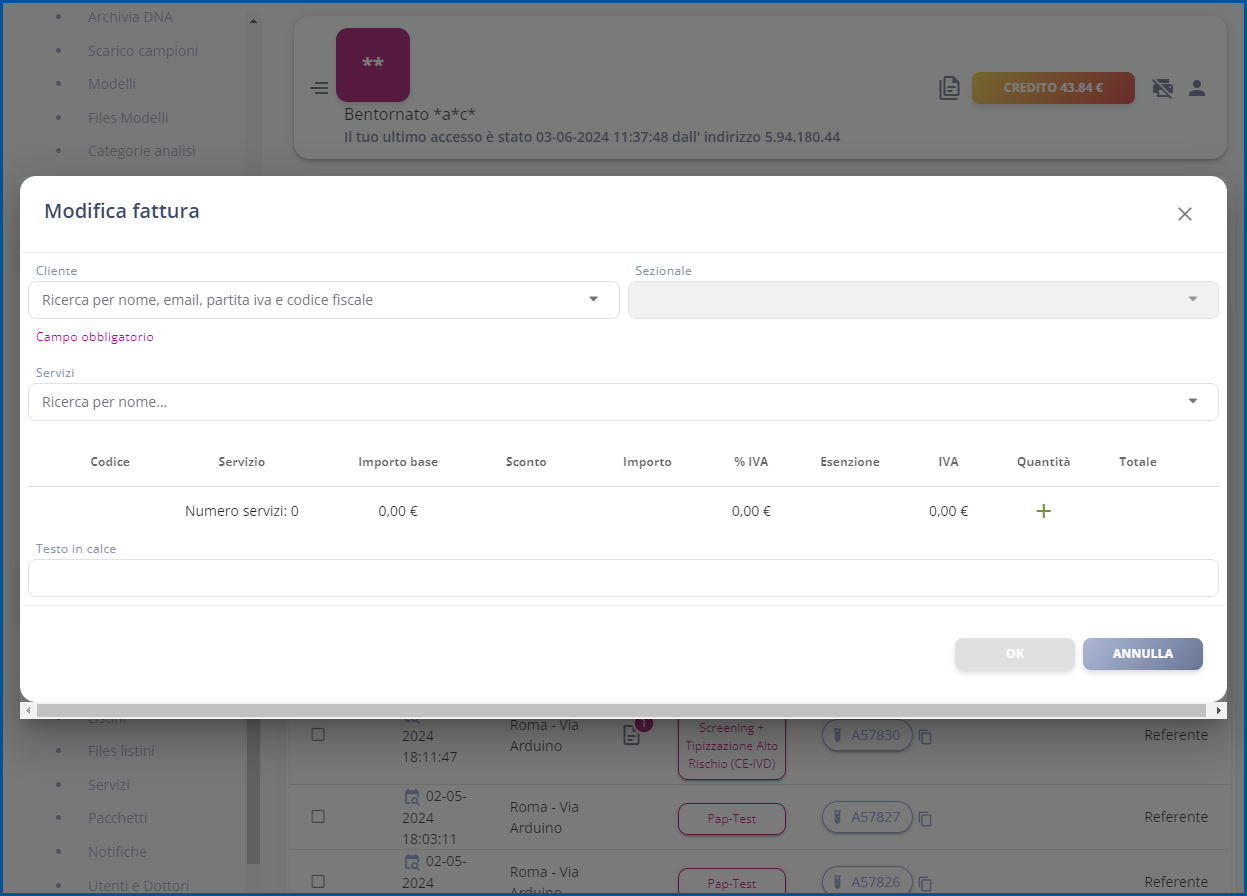Add a service with the green plus icon
This screenshot has height=896, width=1247.
1043,511
